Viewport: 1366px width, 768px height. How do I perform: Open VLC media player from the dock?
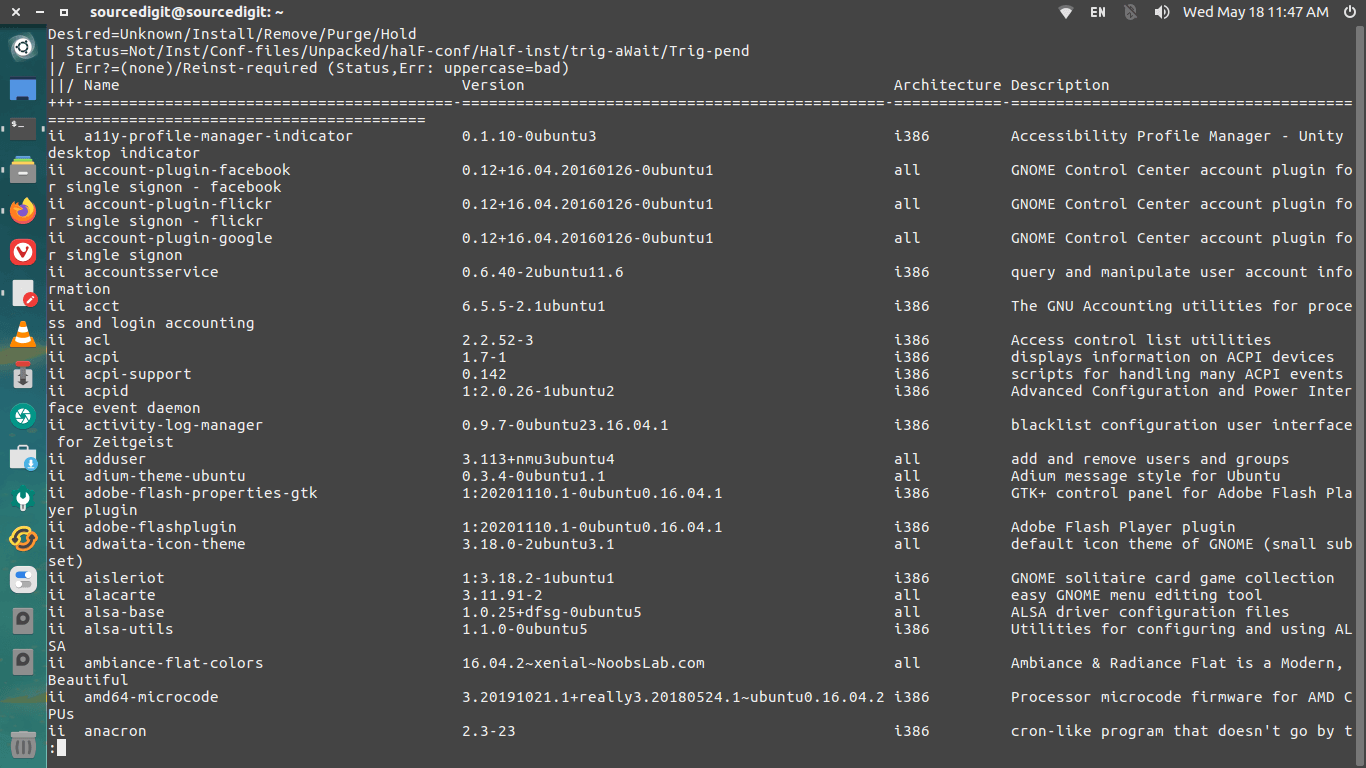(x=23, y=334)
